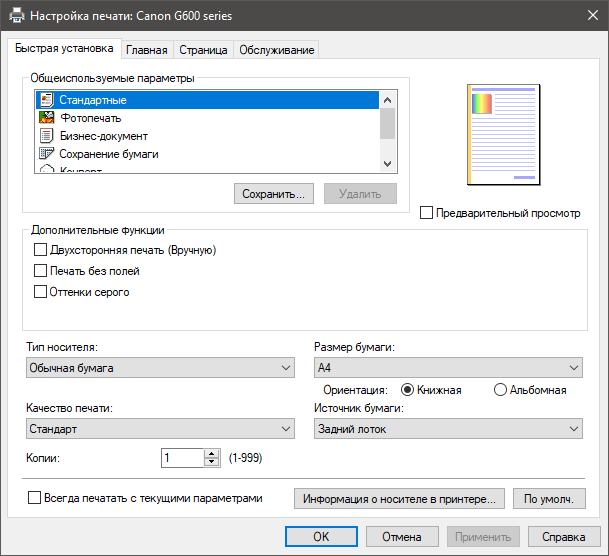
Task: Click the Удалить button
Action: 360,193
